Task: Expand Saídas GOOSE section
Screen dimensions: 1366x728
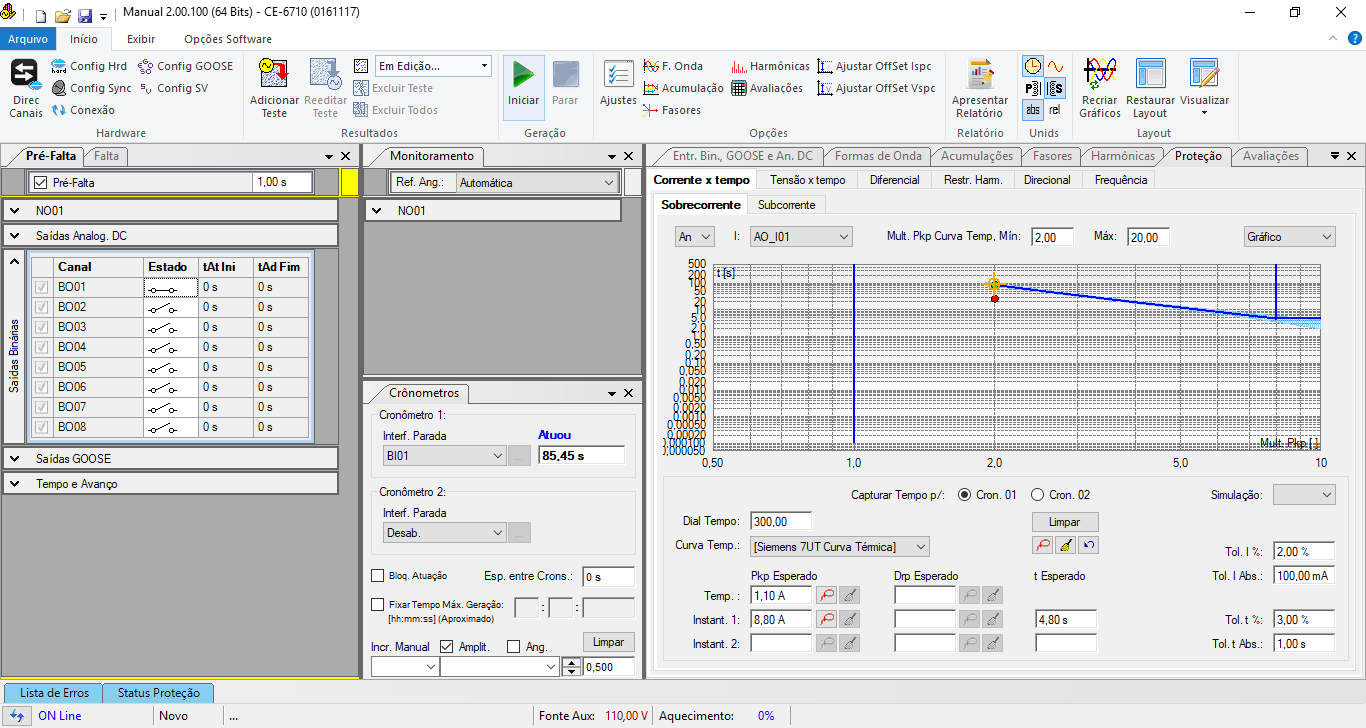Action: click(x=15, y=458)
